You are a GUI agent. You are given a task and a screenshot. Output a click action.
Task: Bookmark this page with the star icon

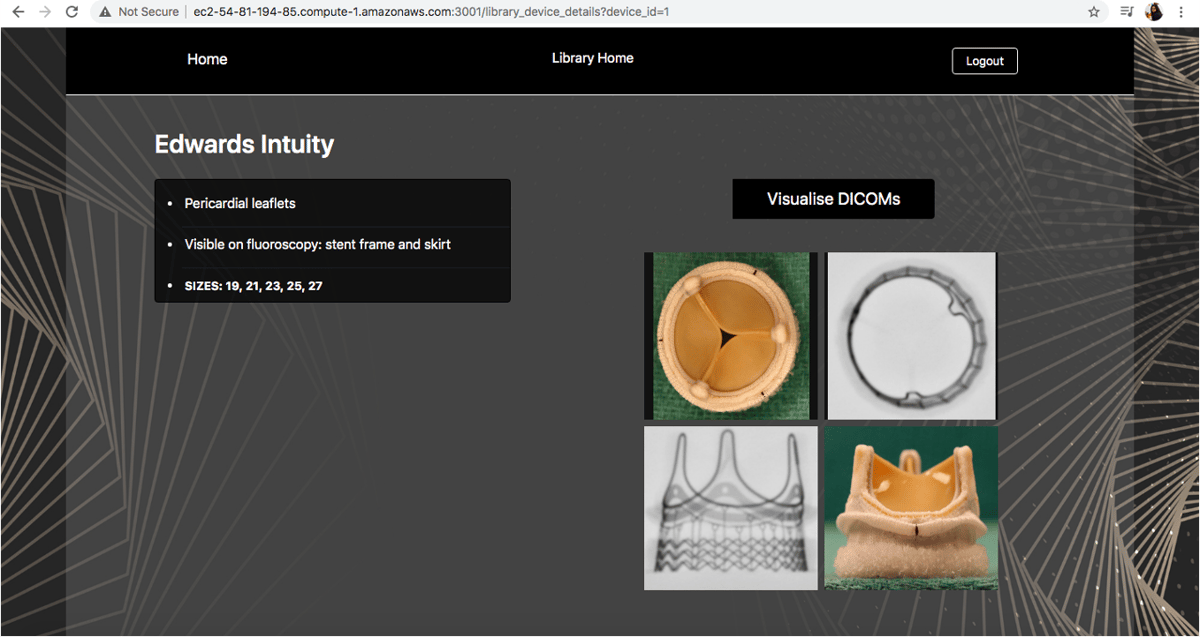[x=1094, y=12]
